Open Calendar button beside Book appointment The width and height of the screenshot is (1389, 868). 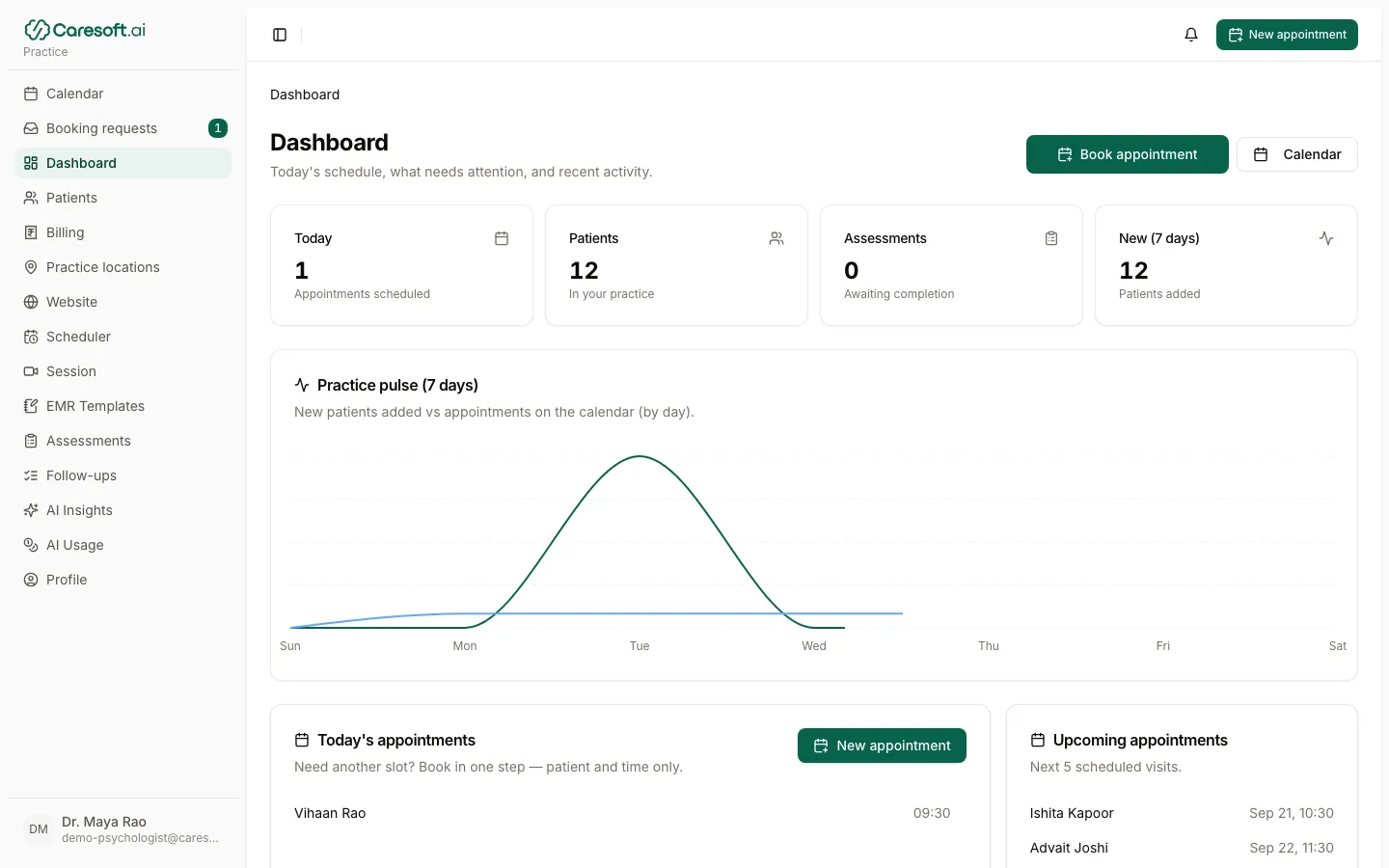click(1296, 154)
